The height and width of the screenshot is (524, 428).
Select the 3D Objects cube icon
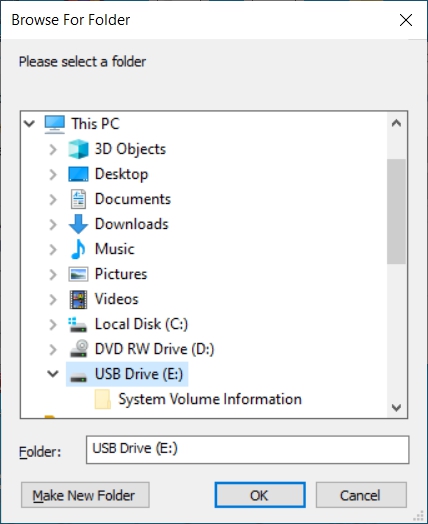tap(78, 149)
